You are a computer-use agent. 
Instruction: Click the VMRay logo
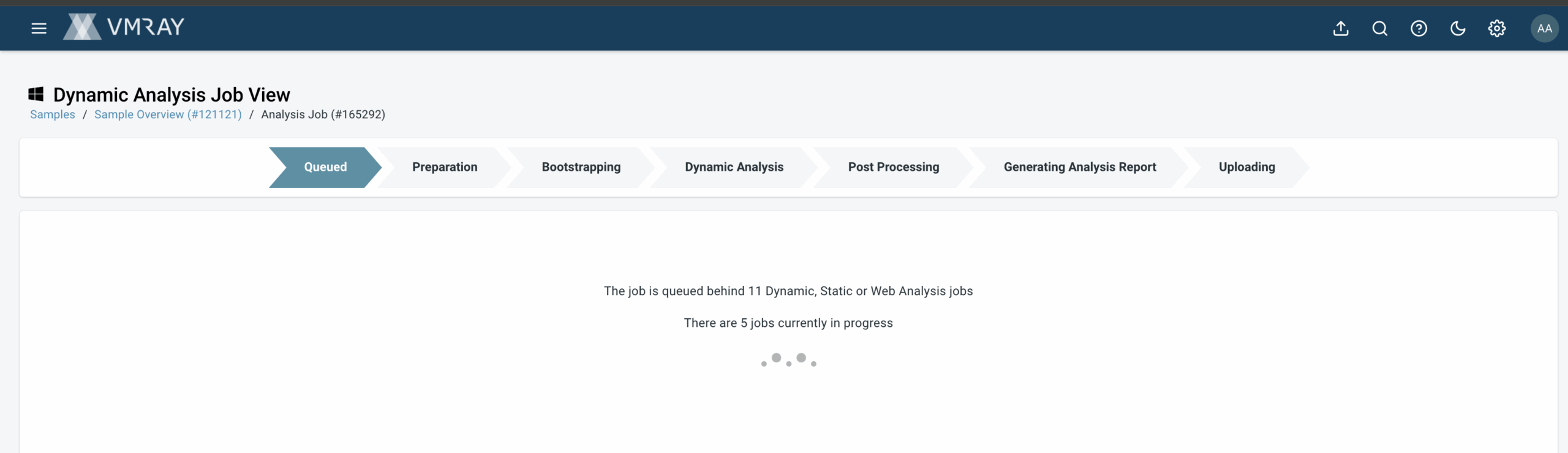tap(124, 27)
